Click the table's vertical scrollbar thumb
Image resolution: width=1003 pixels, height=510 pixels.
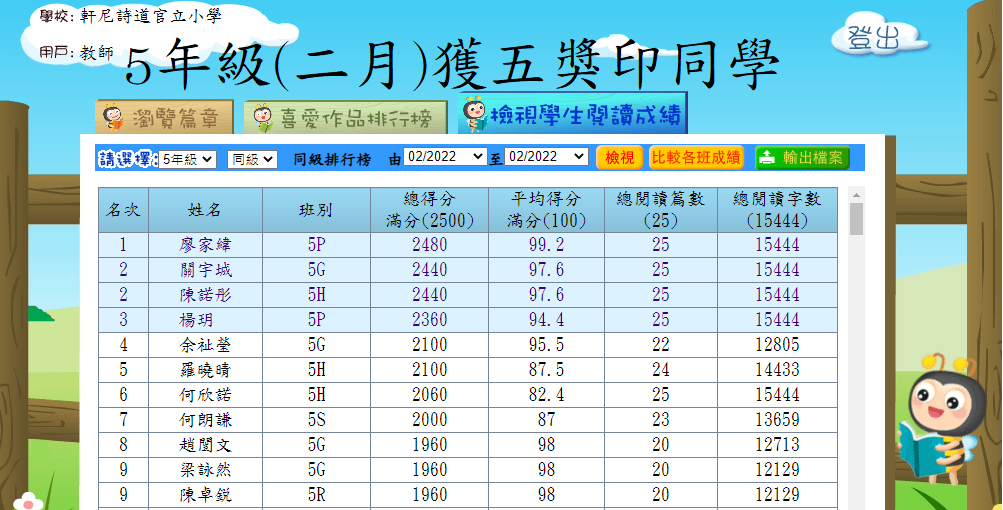point(856,218)
